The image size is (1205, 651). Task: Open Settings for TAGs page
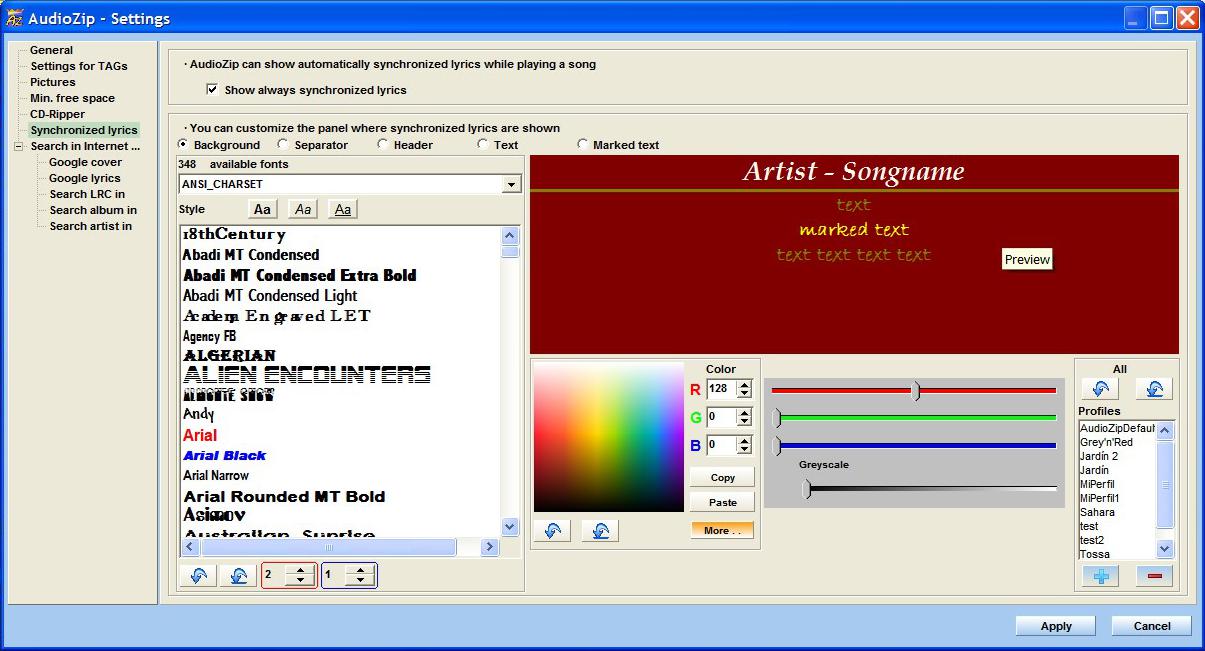[x=79, y=66]
